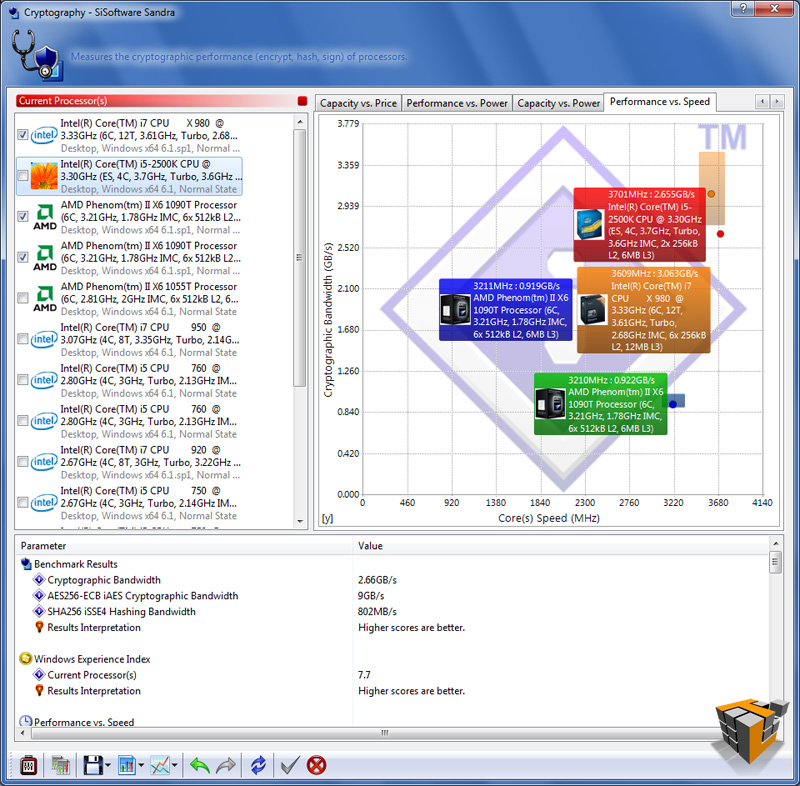Check the Intel Core i5 750 checkbox

coord(22,502)
